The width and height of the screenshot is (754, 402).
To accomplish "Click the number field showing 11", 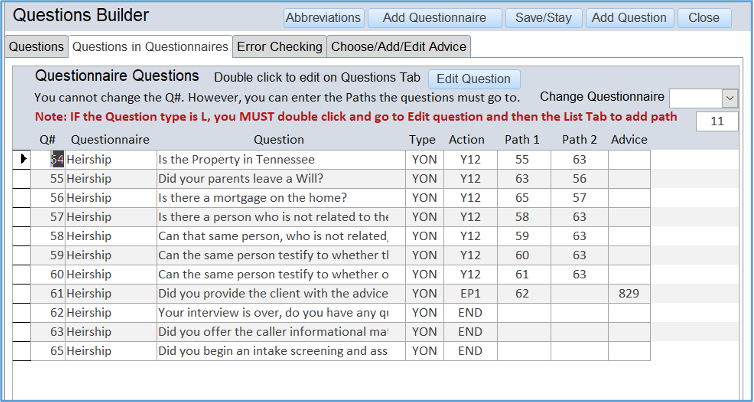I will pos(716,120).
